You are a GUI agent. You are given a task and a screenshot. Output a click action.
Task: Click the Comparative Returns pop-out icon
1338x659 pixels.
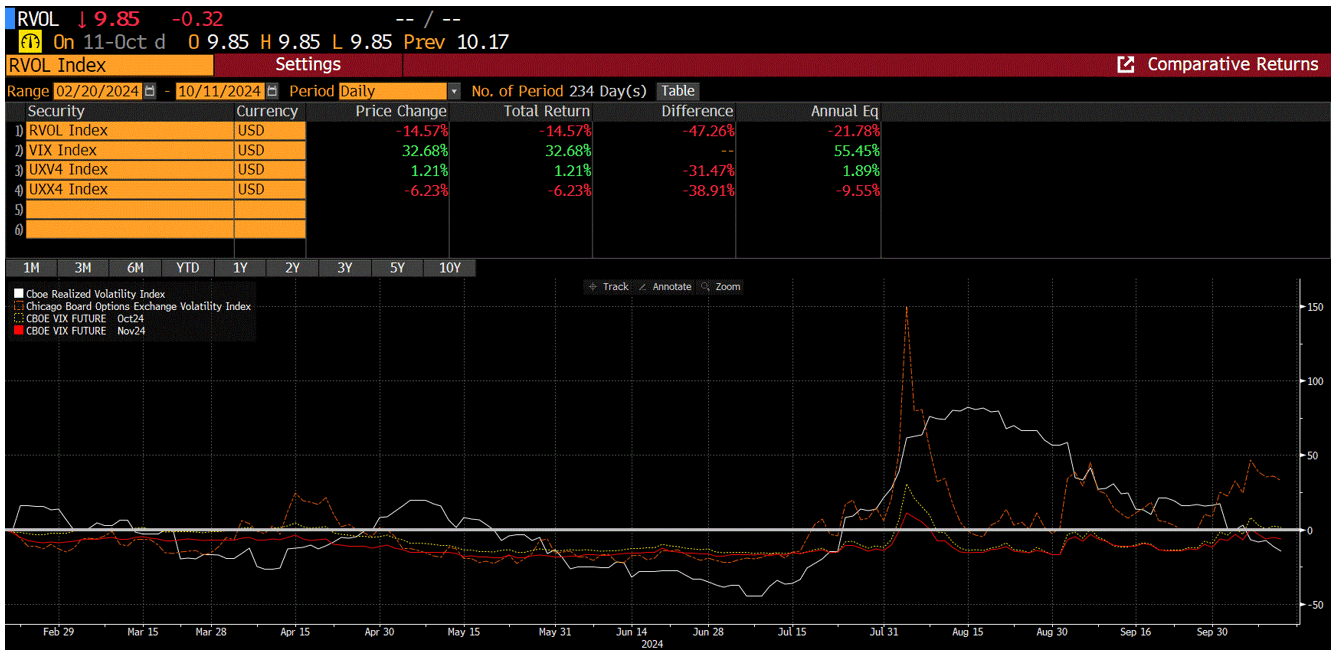(x=1125, y=65)
